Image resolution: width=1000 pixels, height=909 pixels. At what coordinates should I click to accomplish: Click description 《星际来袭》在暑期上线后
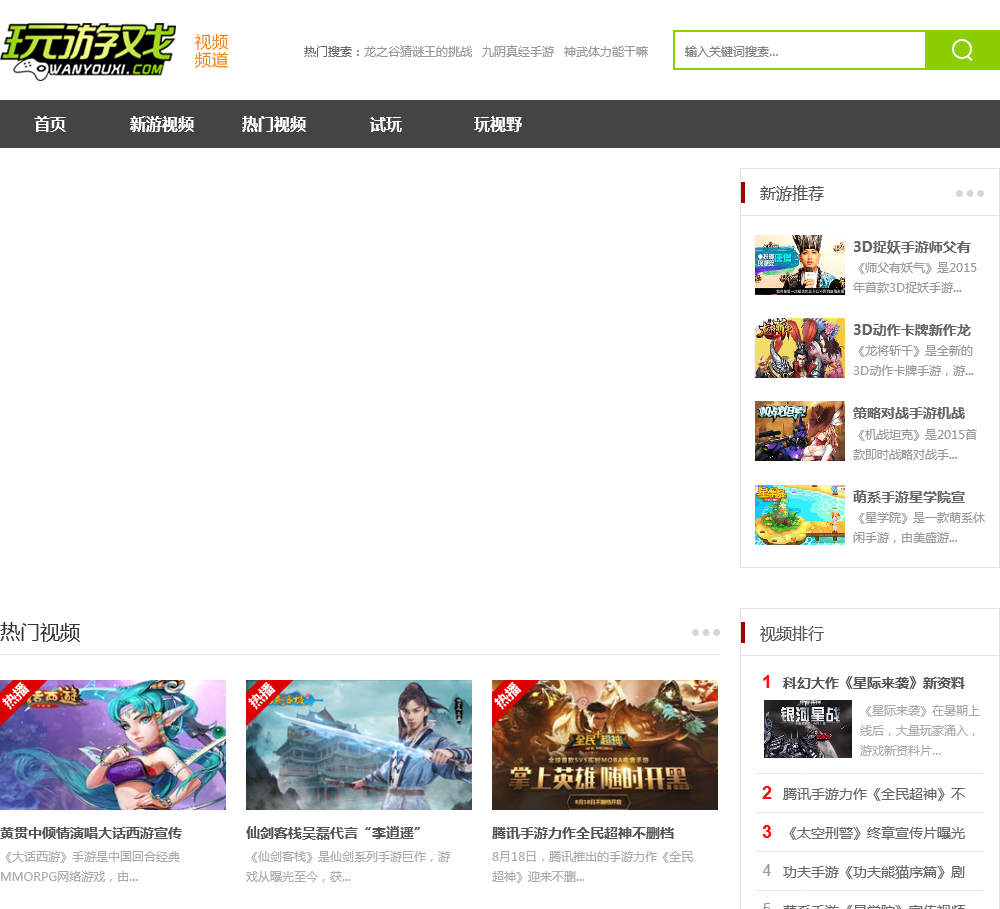pyautogui.click(x=919, y=730)
